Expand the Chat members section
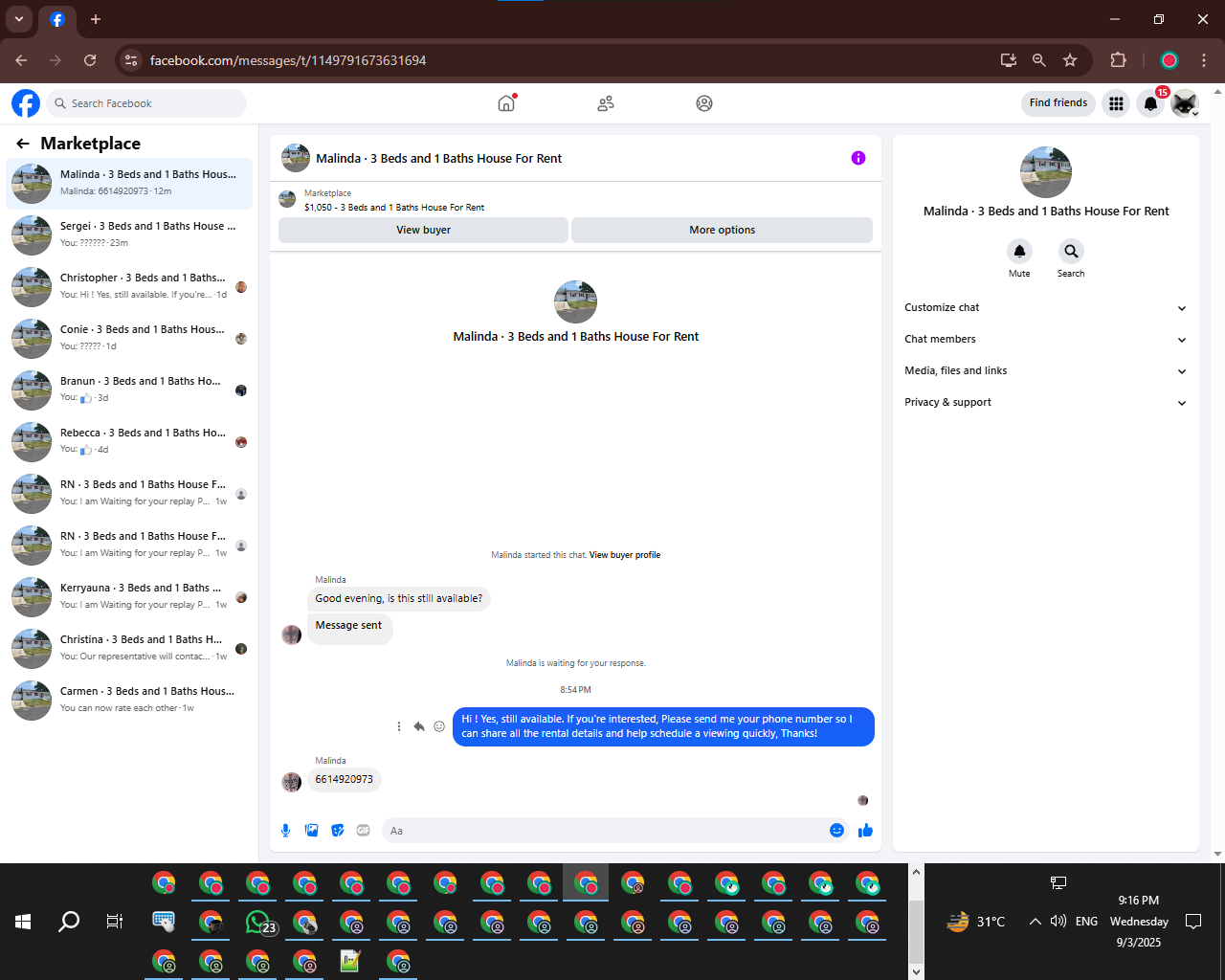Viewport: 1225px width, 980px height. [x=1046, y=339]
